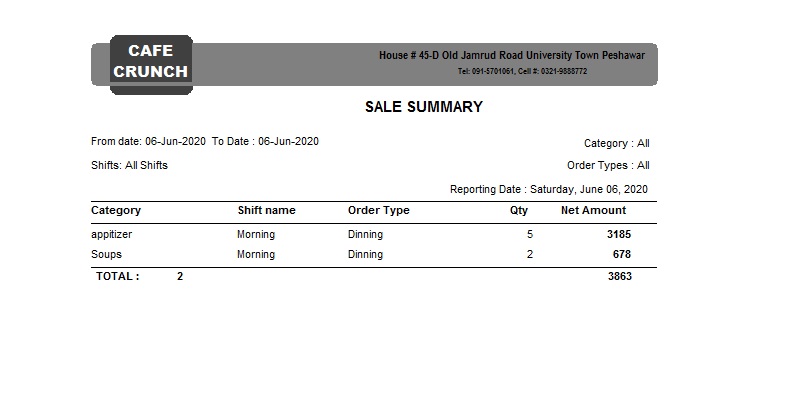This screenshot has width=794, height=399.
Task: Click the telephone number line in header
Action: [x=522, y=71]
